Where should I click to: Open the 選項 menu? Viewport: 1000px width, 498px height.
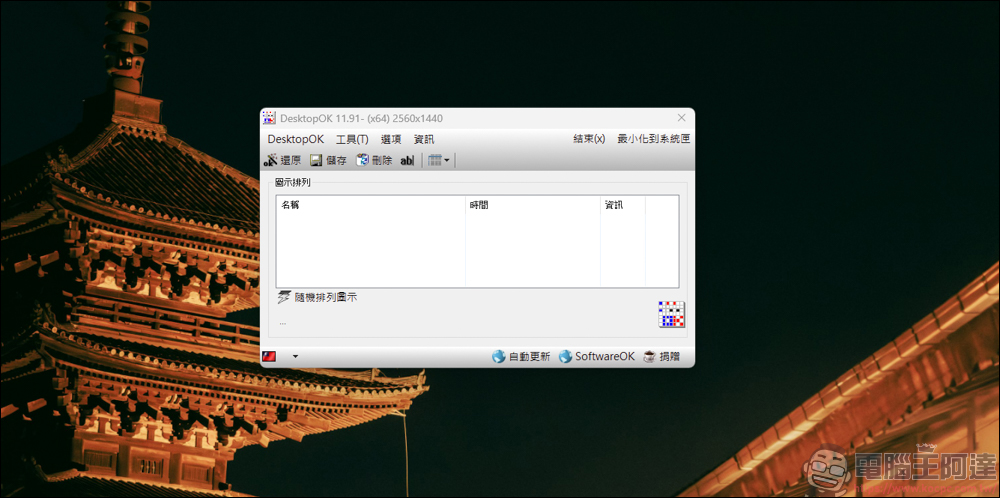[x=391, y=139]
